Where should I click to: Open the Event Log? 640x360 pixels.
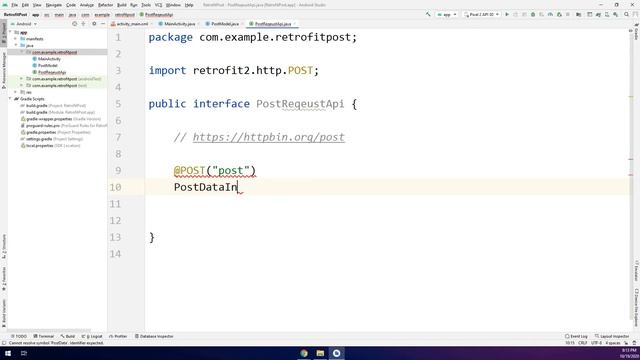click(x=576, y=336)
